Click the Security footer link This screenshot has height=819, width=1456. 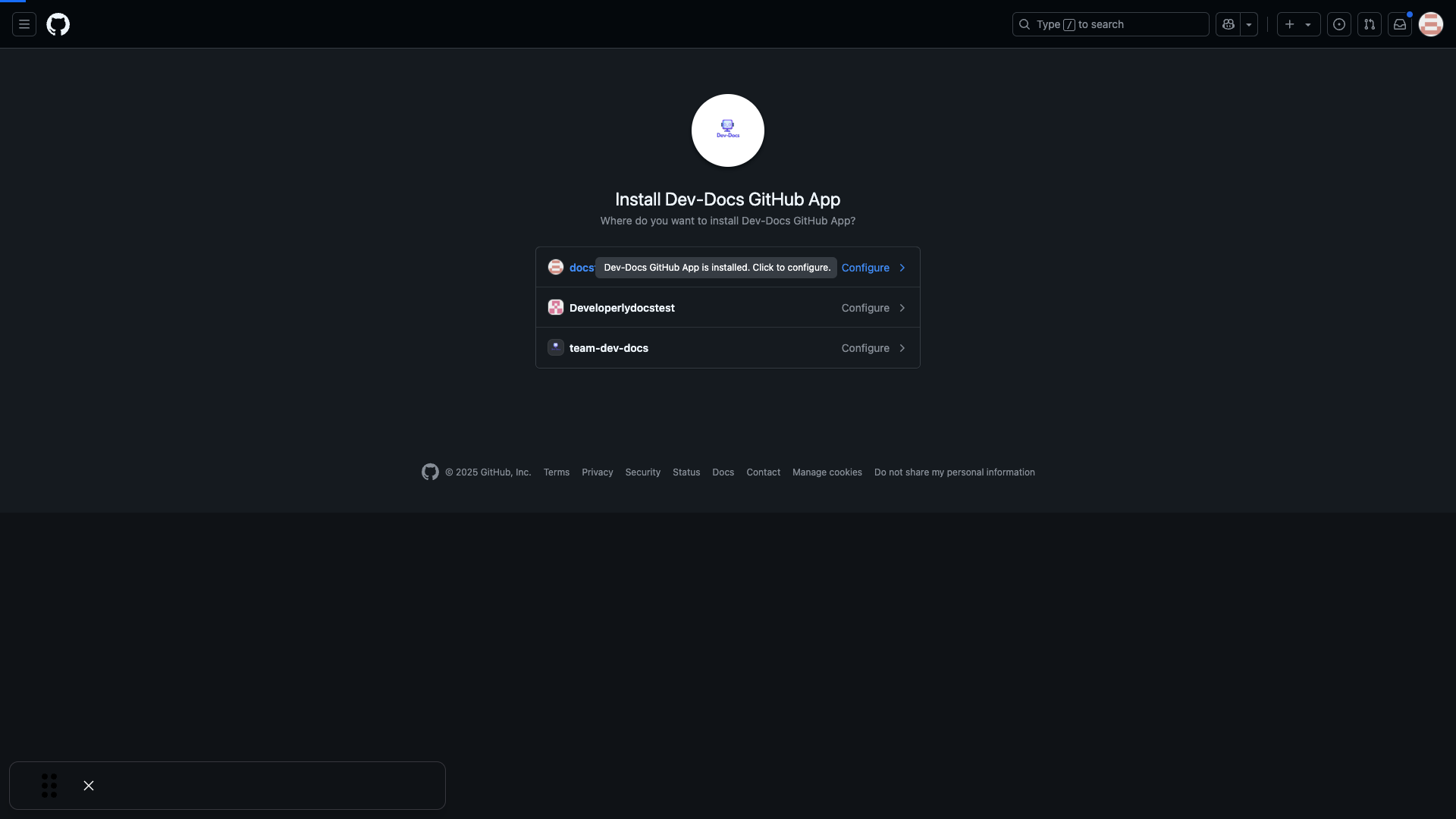(643, 472)
